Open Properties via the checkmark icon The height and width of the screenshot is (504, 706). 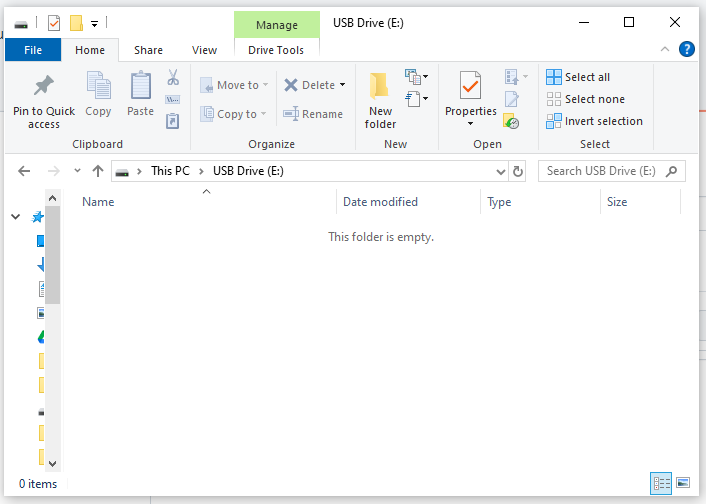click(470, 87)
